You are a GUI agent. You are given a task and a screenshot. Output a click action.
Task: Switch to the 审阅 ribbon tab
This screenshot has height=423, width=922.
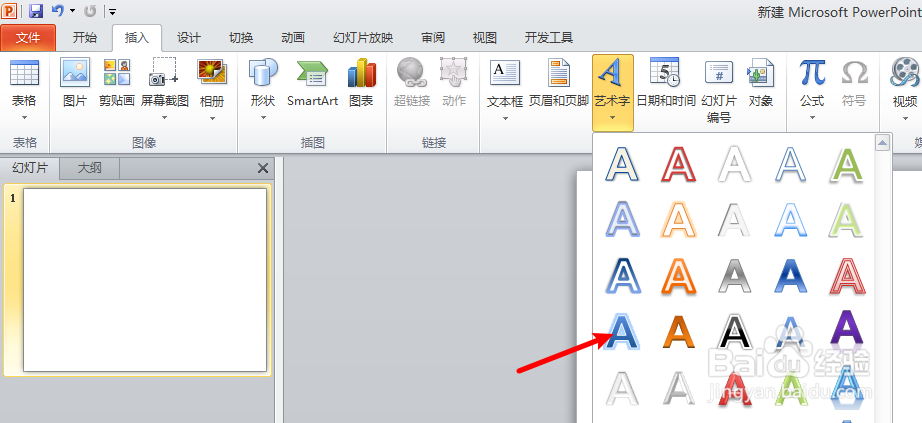click(x=433, y=38)
